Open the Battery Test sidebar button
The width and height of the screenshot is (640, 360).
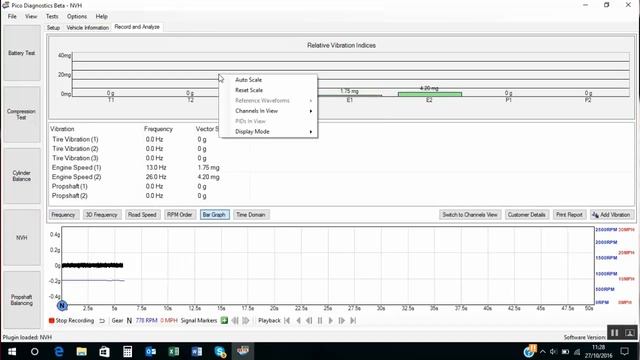(x=22, y=53)
